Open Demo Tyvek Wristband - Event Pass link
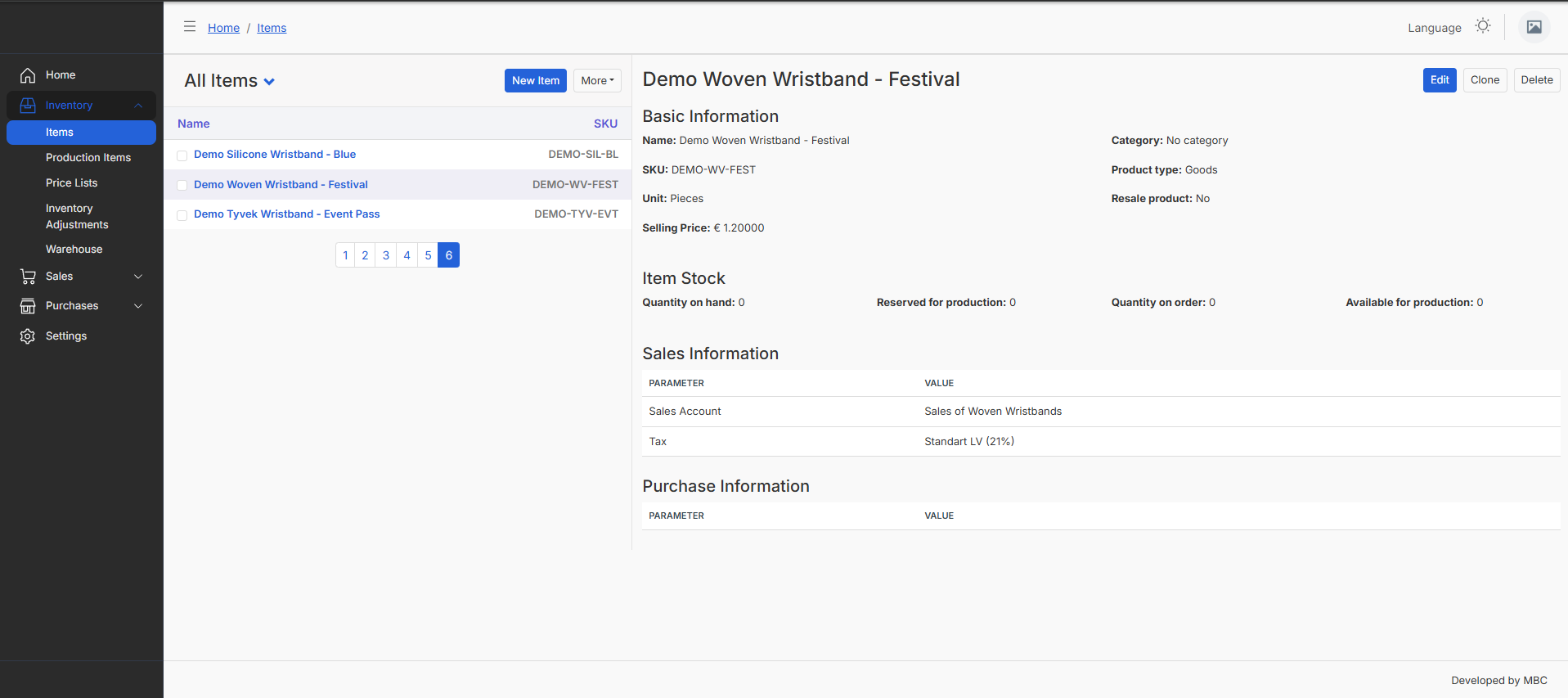 pos(287,214)
